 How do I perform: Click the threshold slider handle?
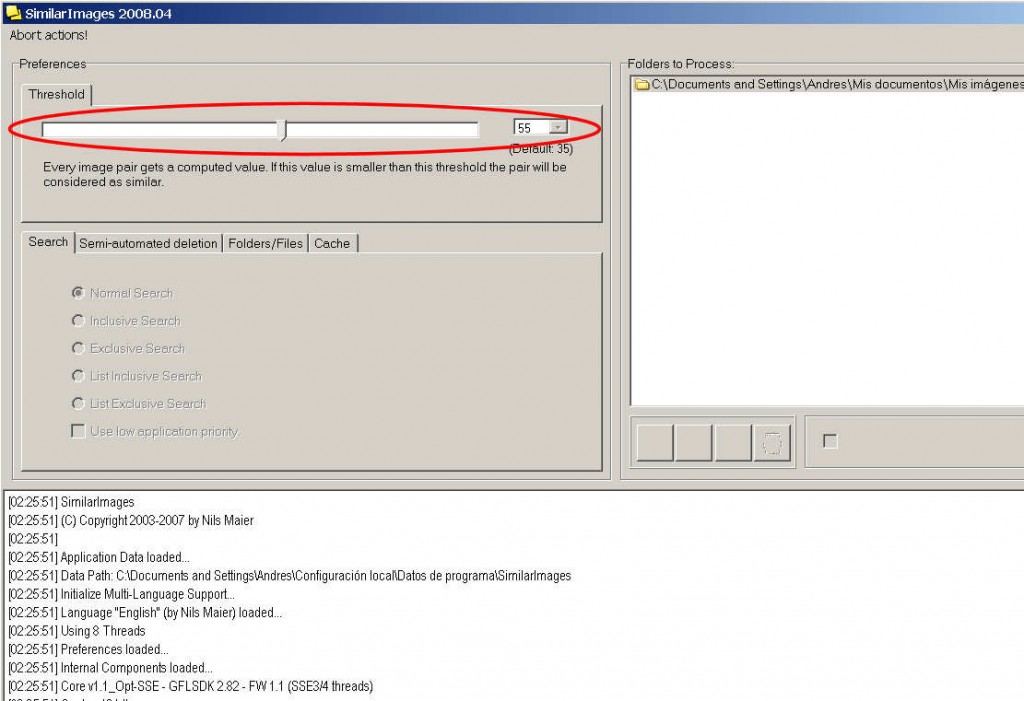tap(283, 130)
